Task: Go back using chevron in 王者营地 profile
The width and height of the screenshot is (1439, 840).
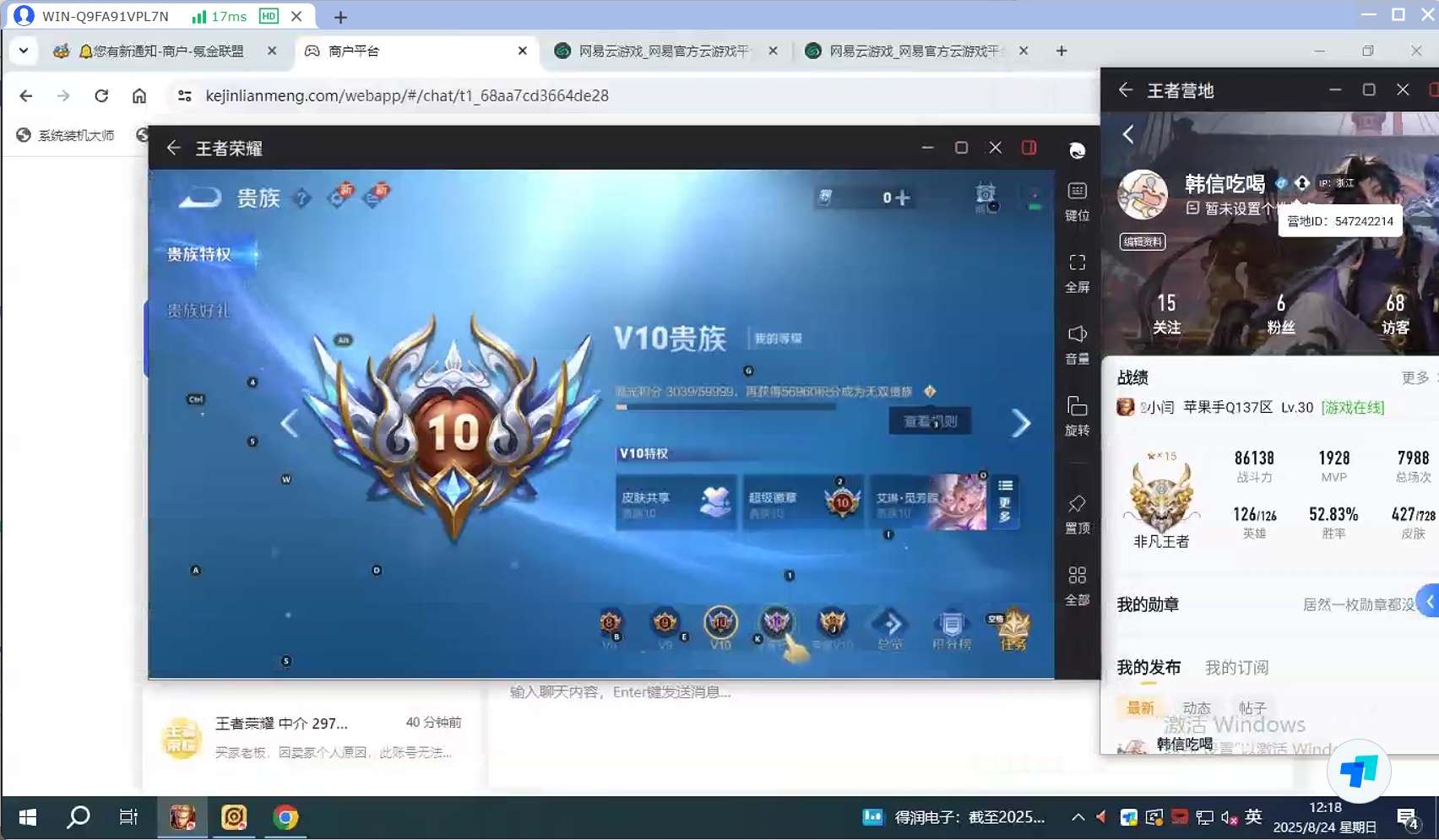Action: [1128, 134]
